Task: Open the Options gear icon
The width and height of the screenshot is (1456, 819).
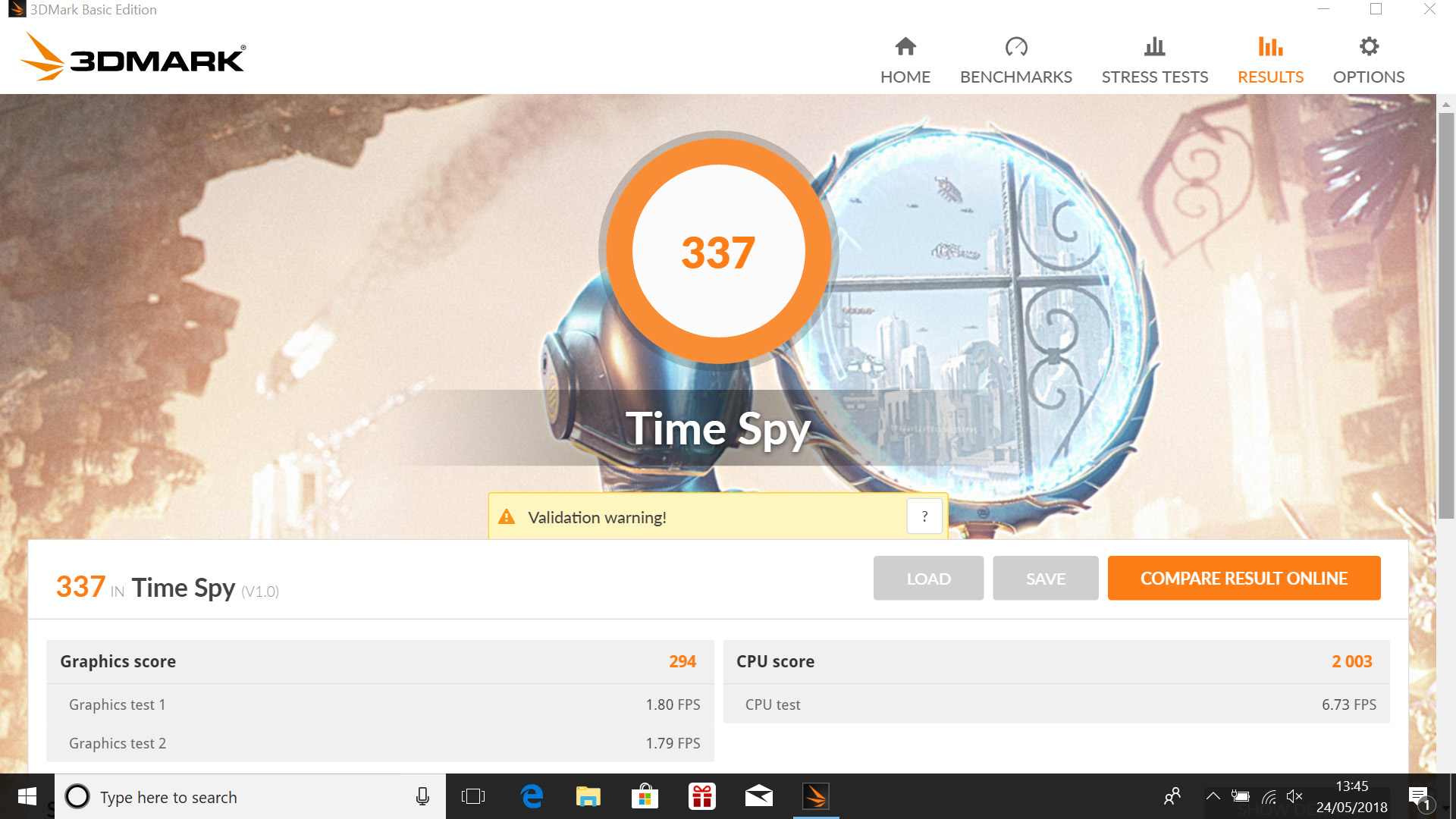Action: coord(1368,47)
